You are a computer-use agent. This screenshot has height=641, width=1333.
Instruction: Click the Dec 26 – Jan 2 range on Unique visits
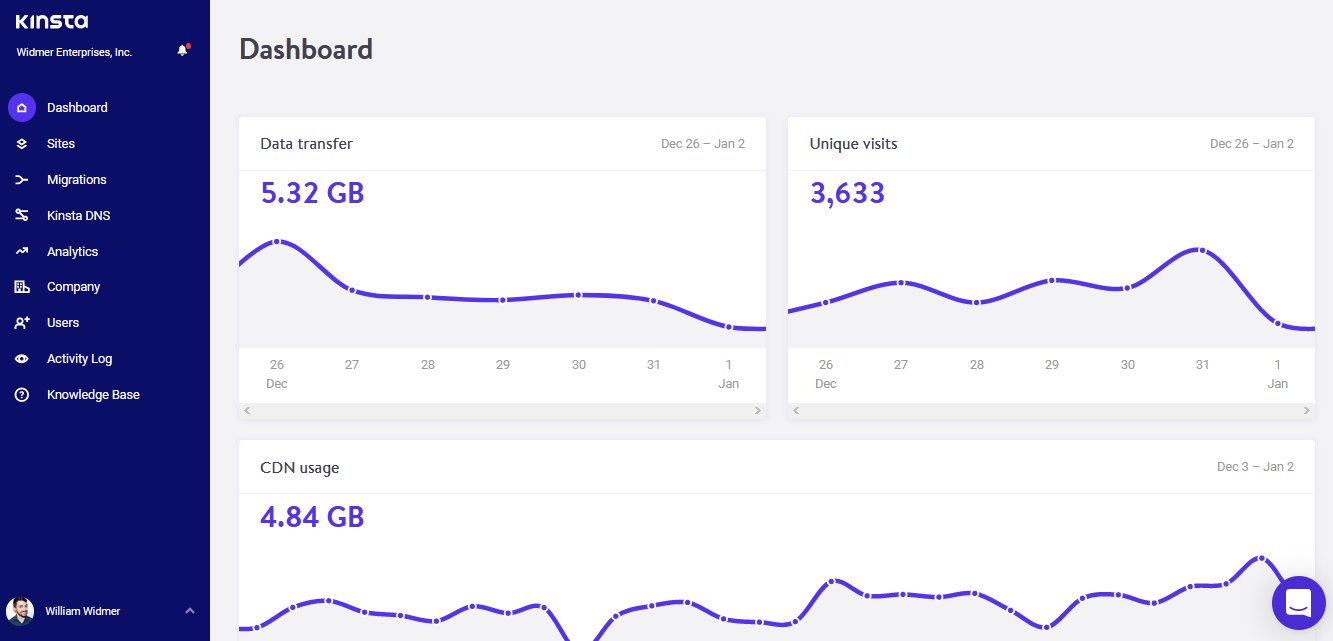click(x=1252, y=144)
